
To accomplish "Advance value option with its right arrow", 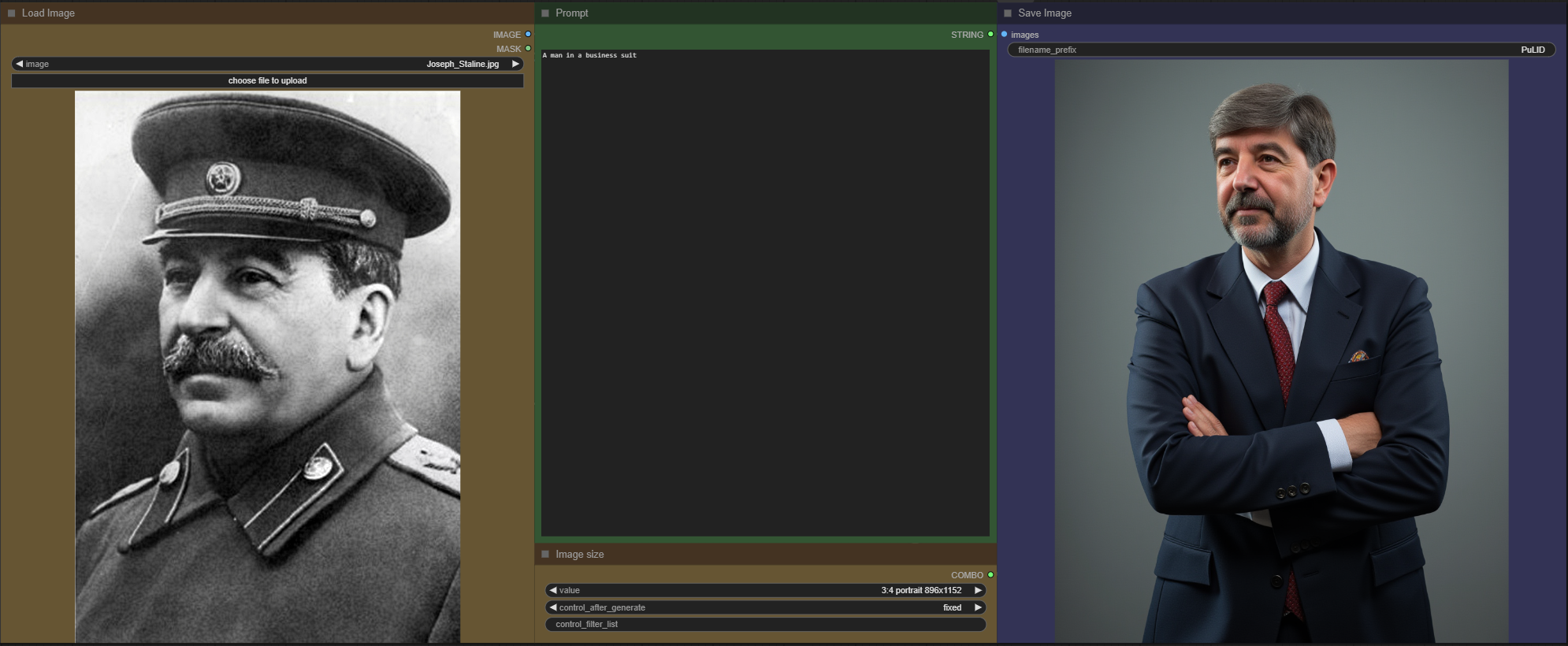I will coord(978,590).
